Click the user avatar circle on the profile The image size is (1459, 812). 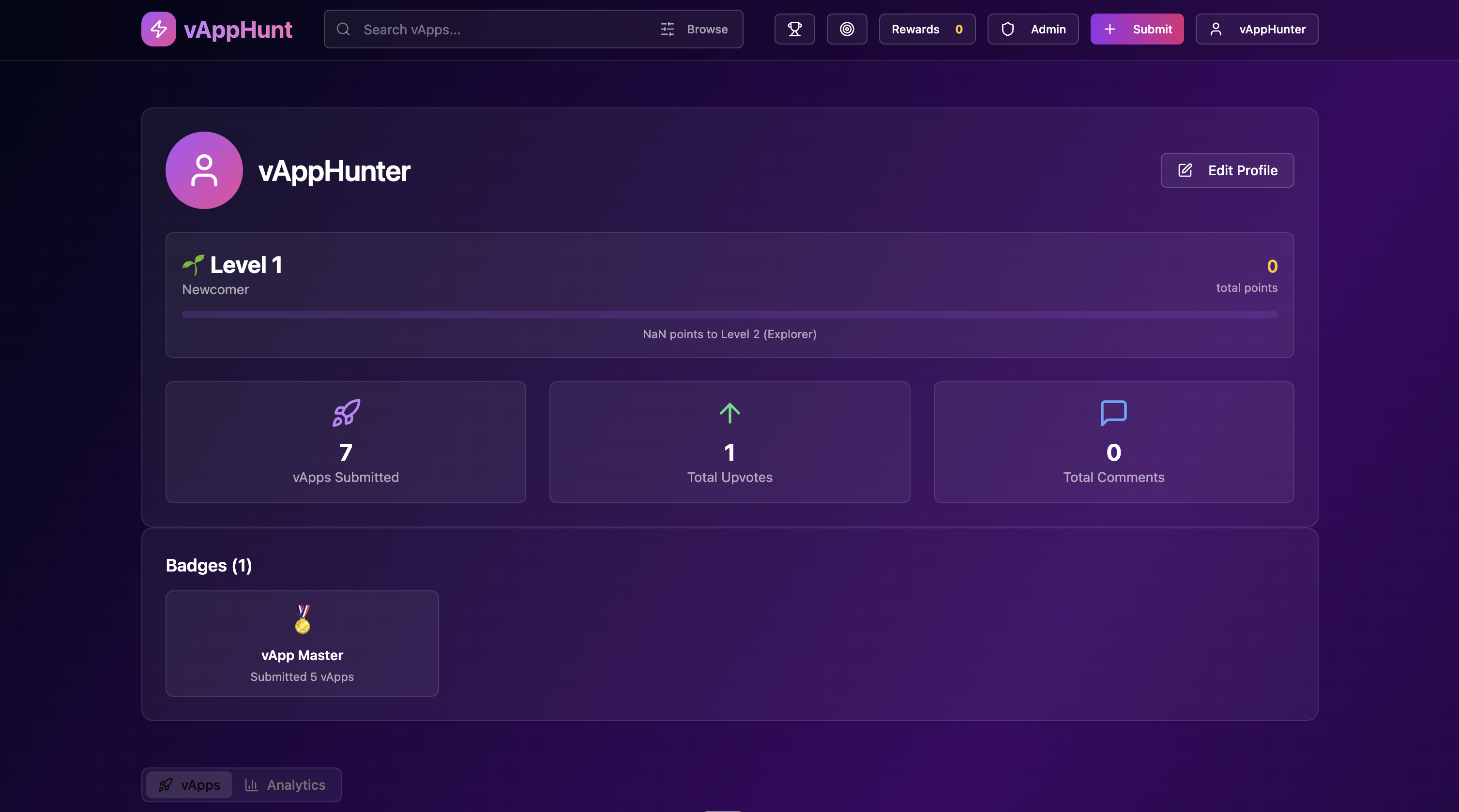(204, 170)
